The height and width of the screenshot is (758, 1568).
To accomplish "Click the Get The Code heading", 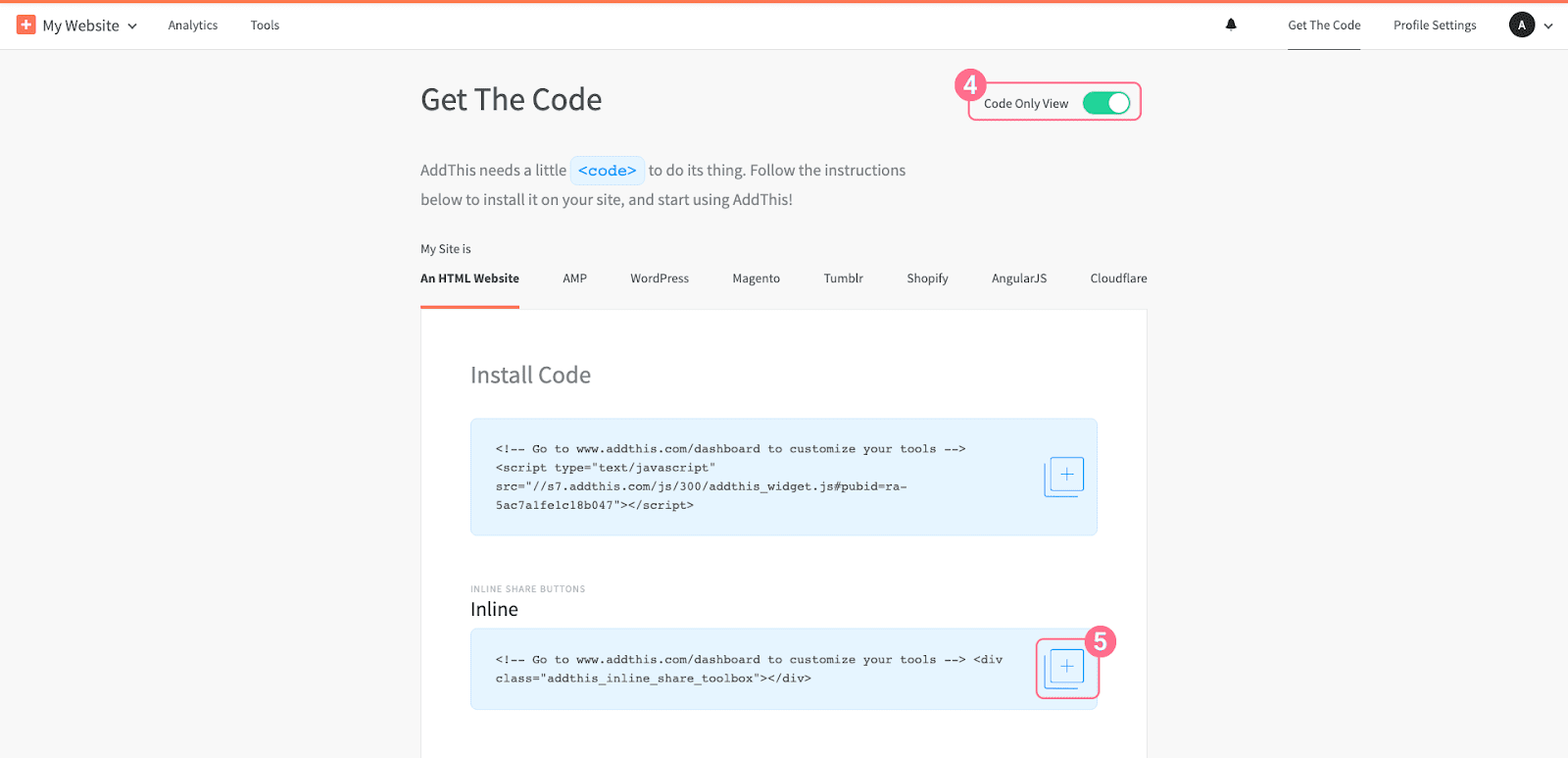I will coord(512,100).
